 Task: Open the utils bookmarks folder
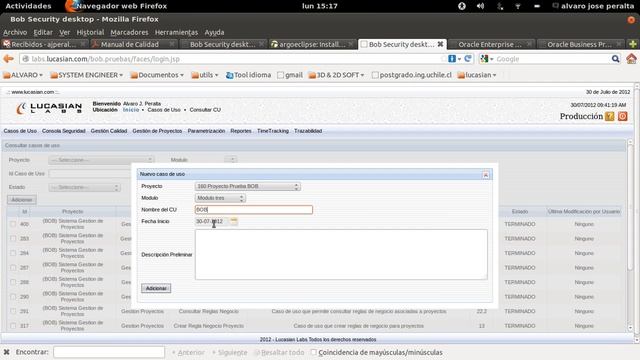(x=205, y=75)
